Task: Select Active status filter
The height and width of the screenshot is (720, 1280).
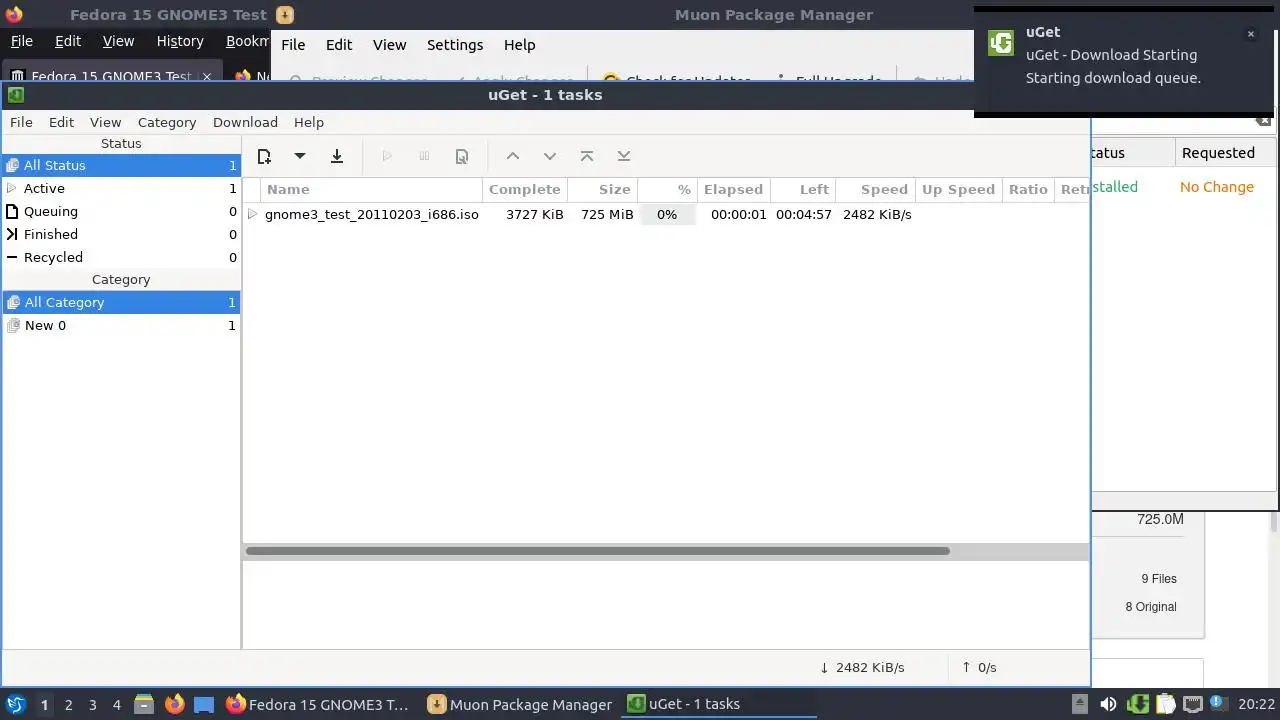Action: point(121,188)
